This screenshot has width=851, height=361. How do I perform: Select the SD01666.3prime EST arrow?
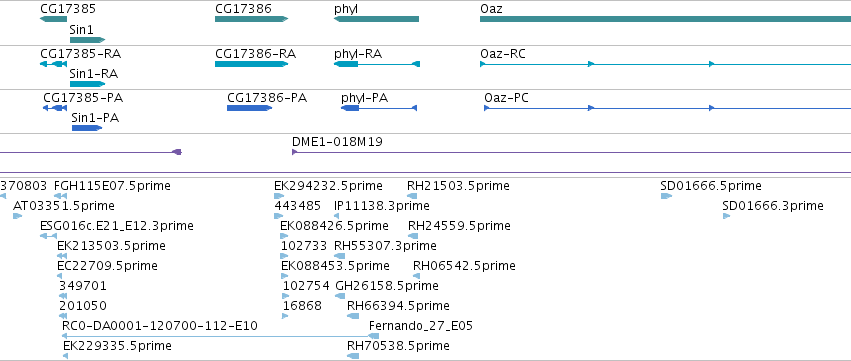[x=726, y=216]
